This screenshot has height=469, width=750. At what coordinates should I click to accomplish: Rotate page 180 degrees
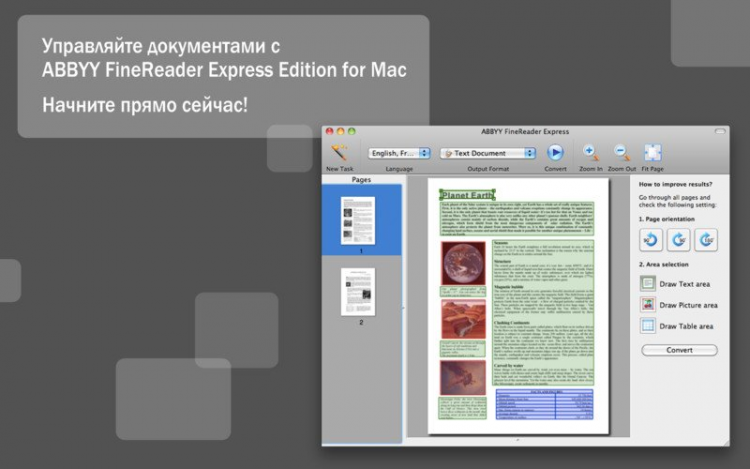[x=706, y=240]
